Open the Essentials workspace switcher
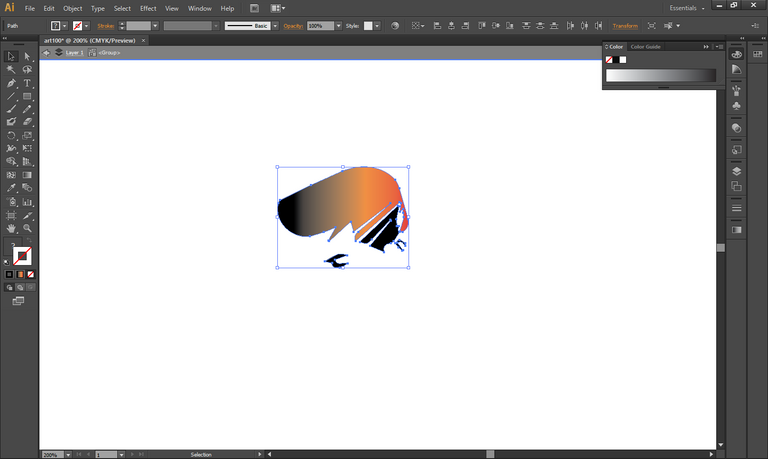 pyautogui.click(x=687, y=8)
